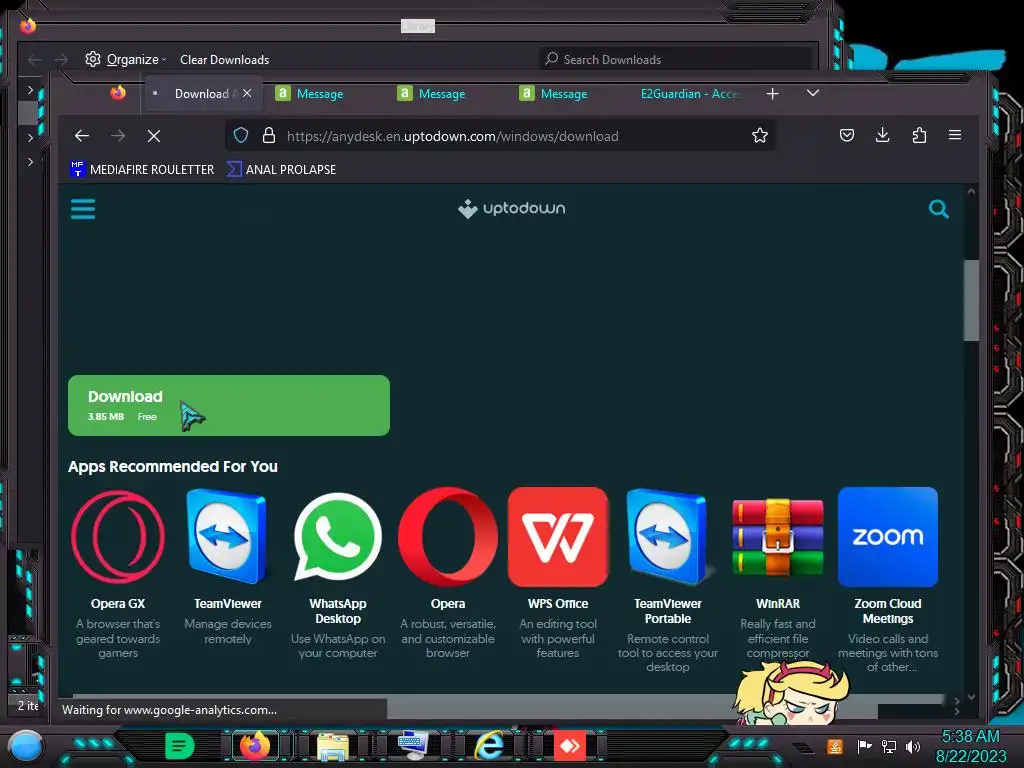Close the Download tab
The height and width of the screenshot is (768, 1024).
pyautogui.click(x=247, y=93)
